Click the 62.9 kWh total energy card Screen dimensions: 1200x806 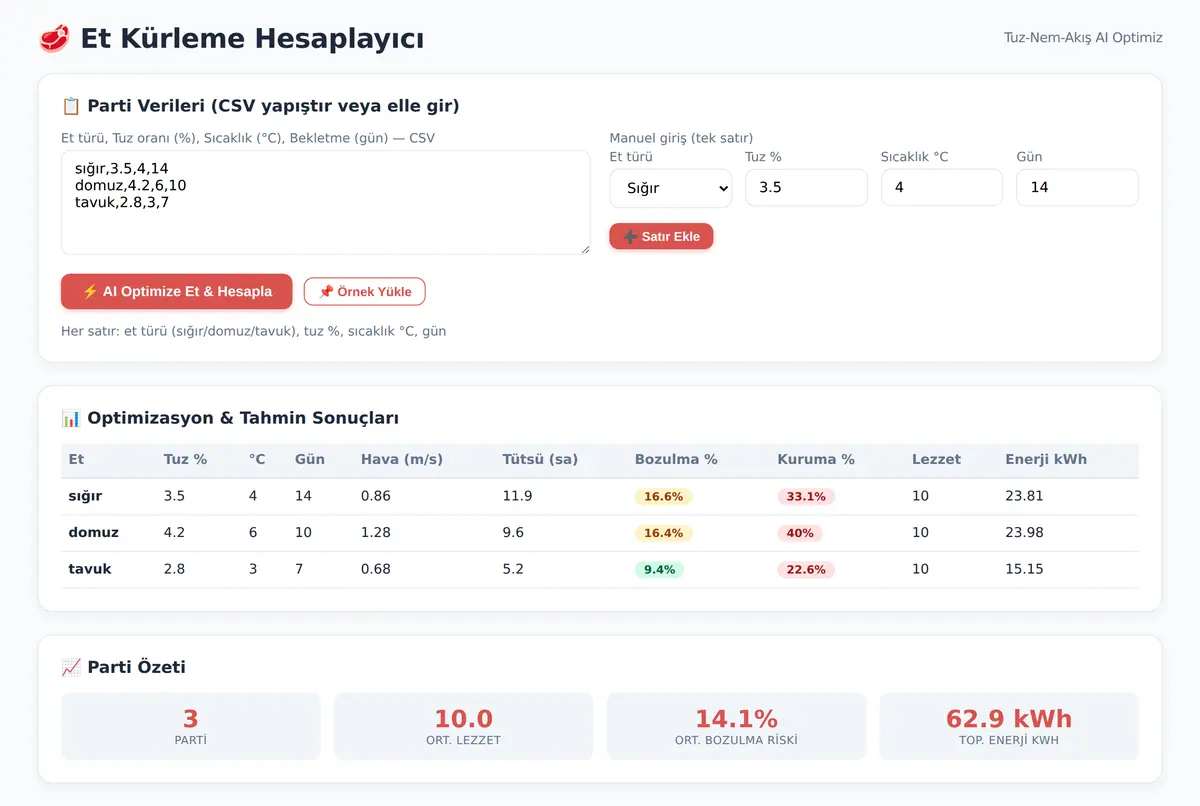1009,726
